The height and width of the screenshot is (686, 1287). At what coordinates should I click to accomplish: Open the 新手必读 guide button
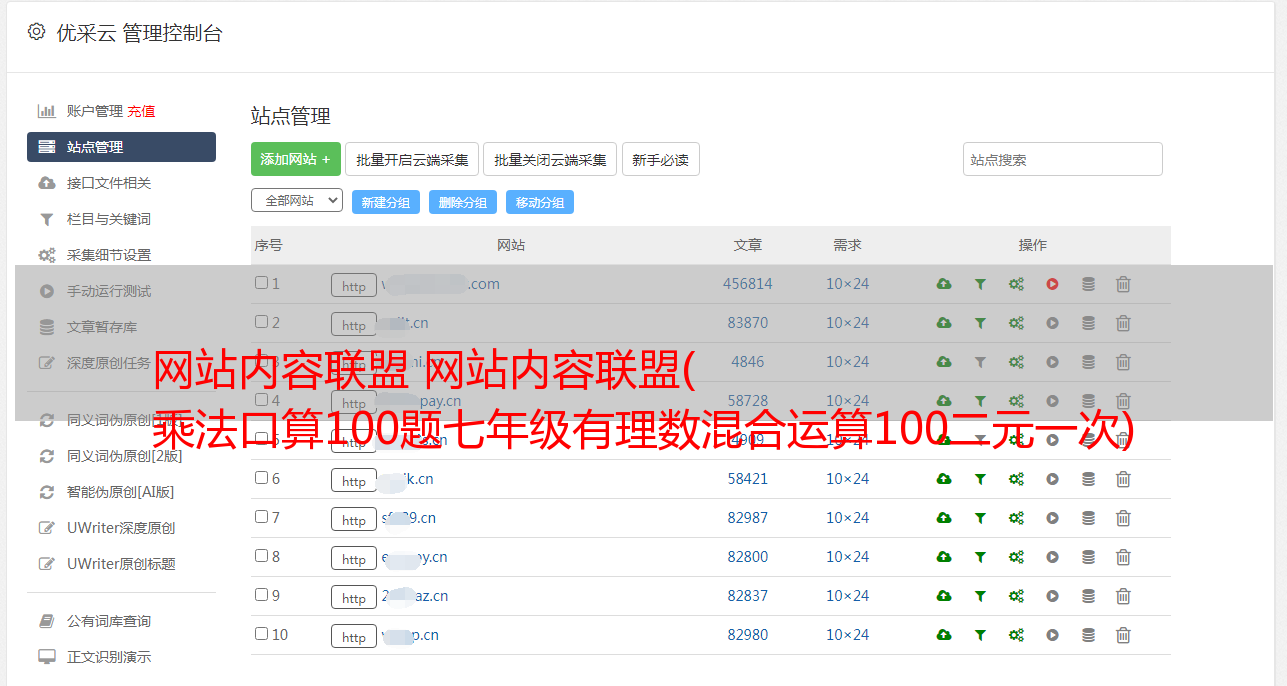660,159
